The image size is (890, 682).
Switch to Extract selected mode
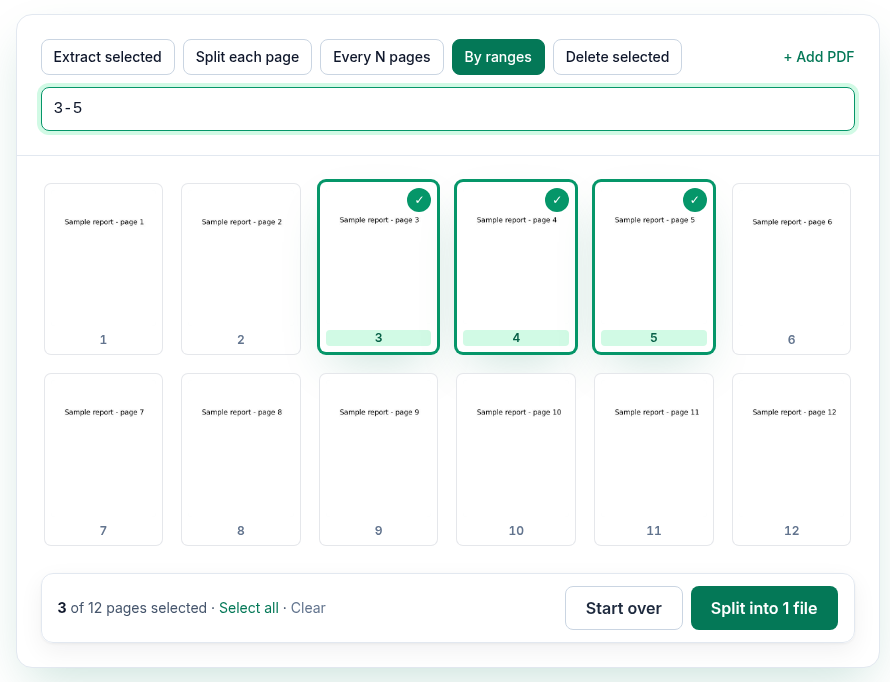[108, 57]
